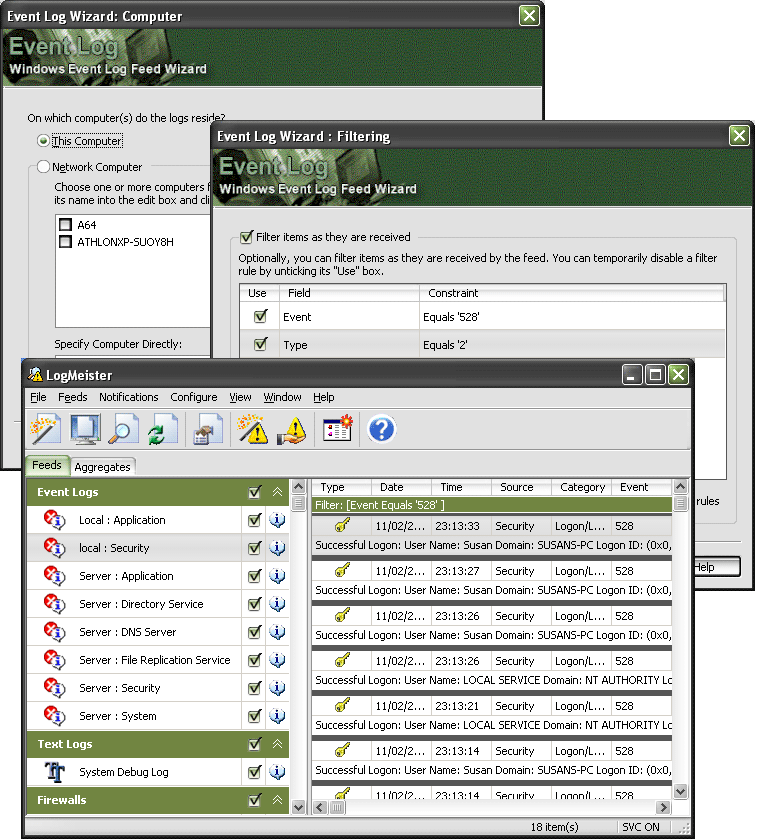Uncheck the Server : DNS Server feed checkbox
765x839 pixels.
[x=255, y=632]
